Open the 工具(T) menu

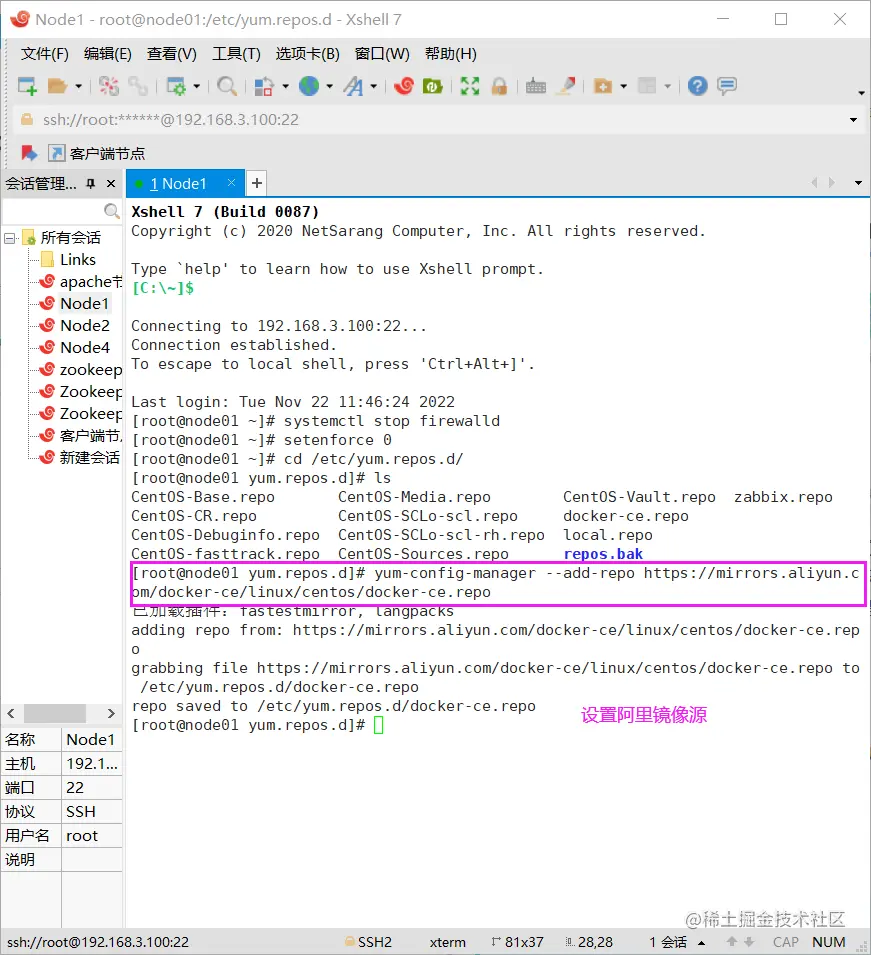pos(236,54)
